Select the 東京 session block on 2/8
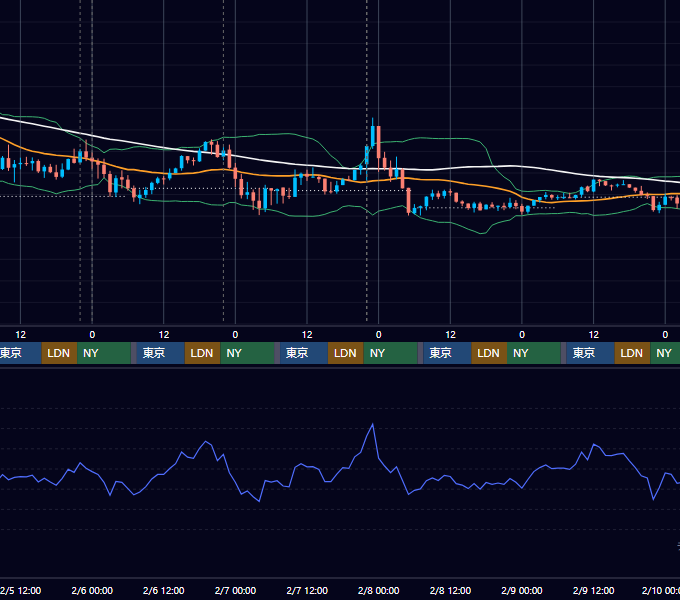Screen dimensions: 680x600 447,353
